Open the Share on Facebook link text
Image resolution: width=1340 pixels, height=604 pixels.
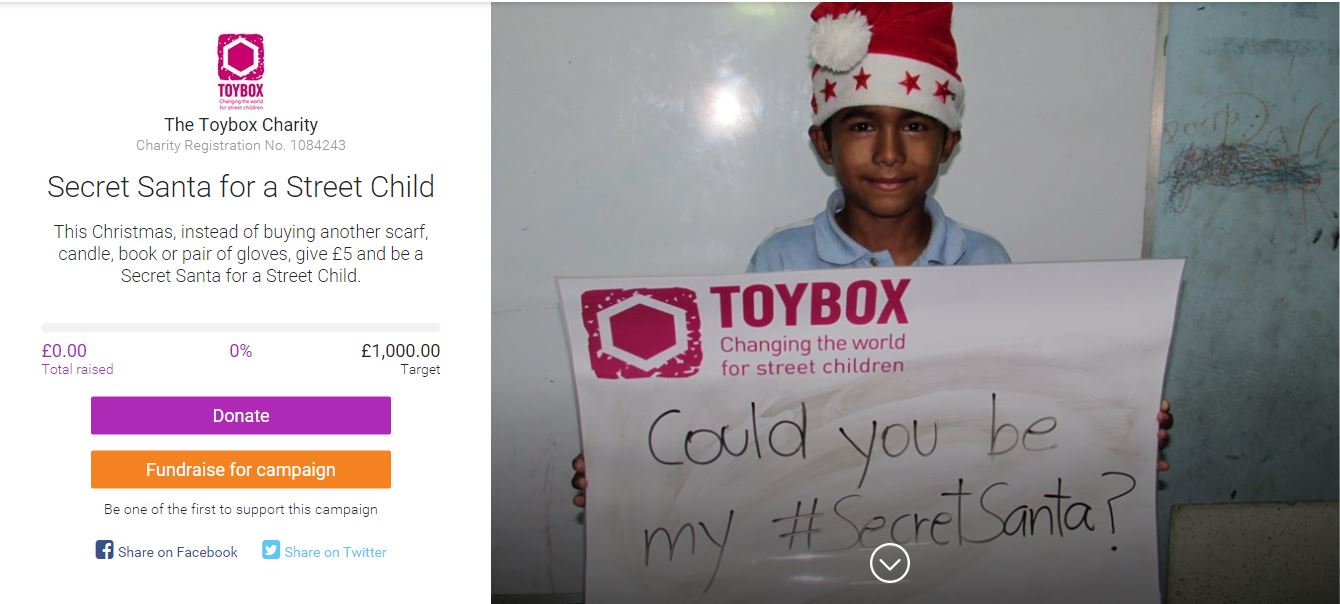[178, 552]
